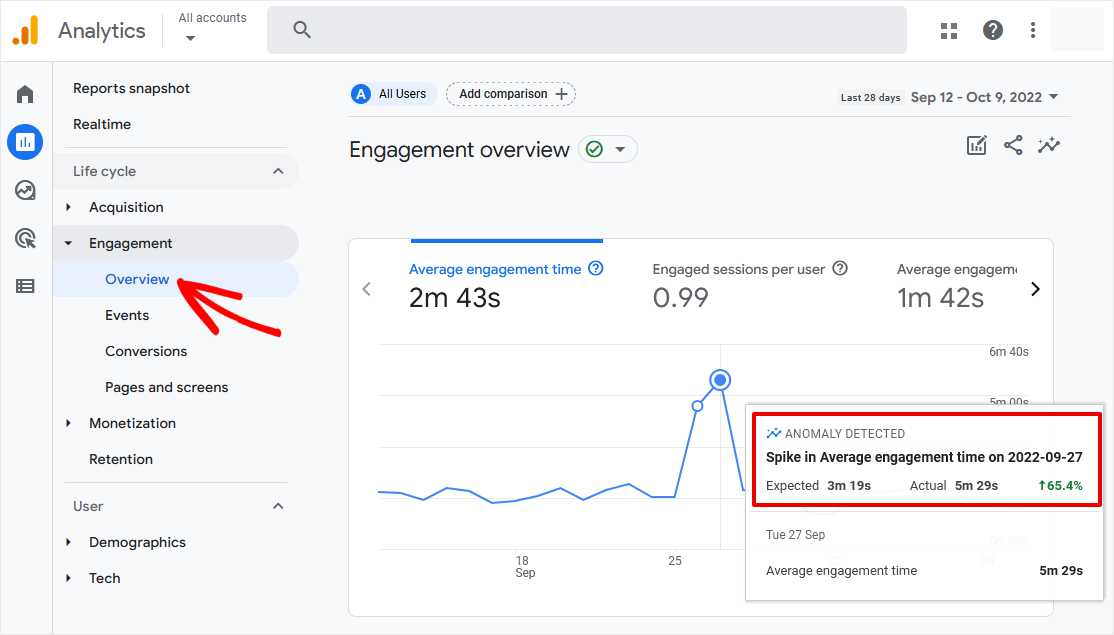The height and width of the screenshot is (635, 1114).
Task: Open the Library icon in left rail
Action: (25, 286)
